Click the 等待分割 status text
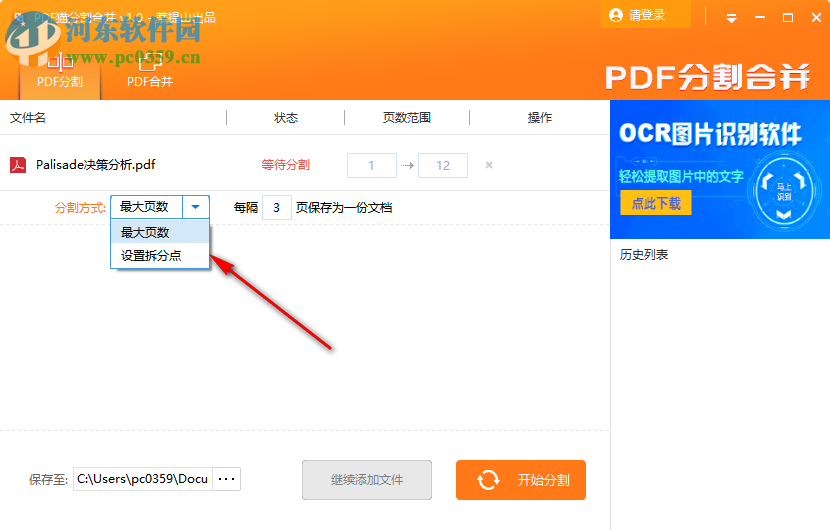830x530 pixels. [285, 165]
